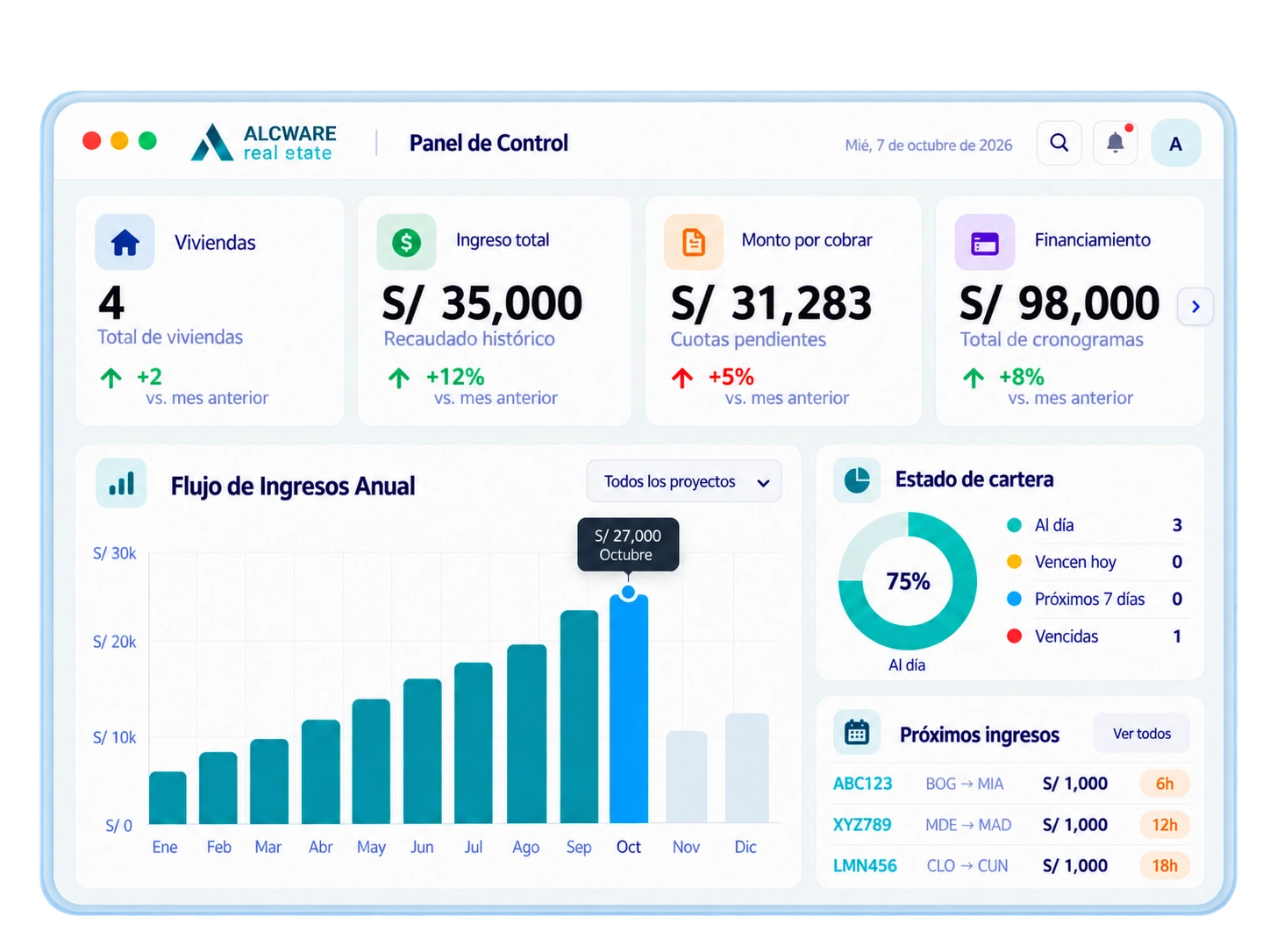Screen dimensions: 1270x952
Task: Click the house icon on Viviendas card
Action: click(x=125, y=242)
